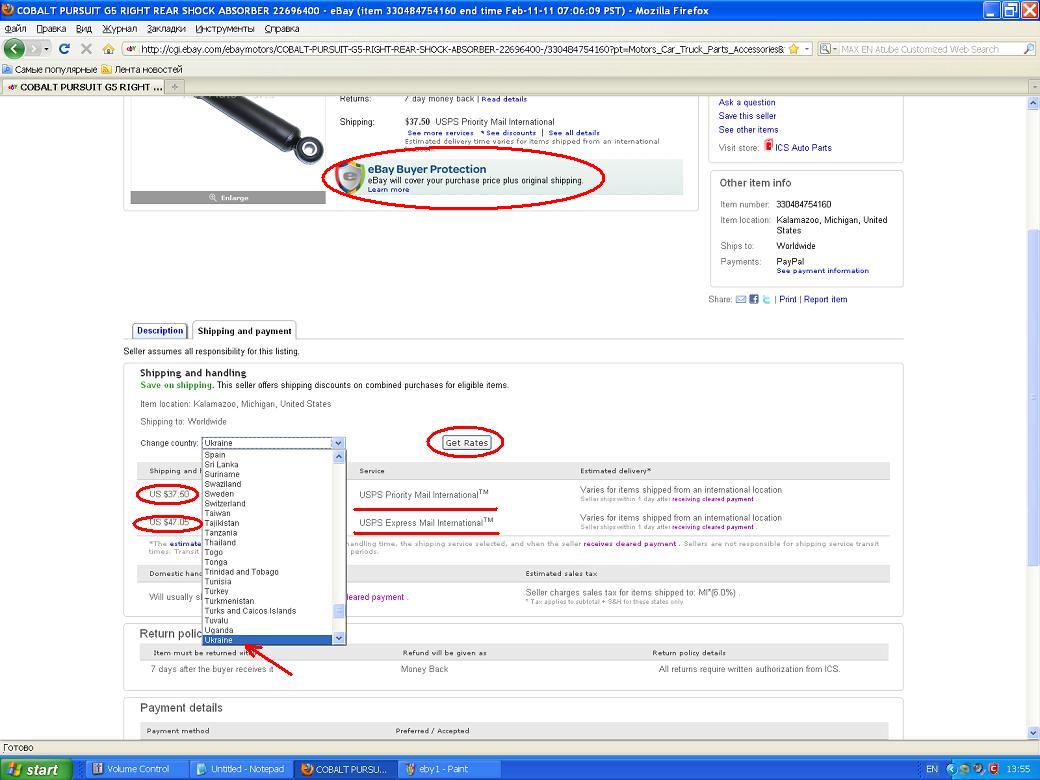Click the red ICS store tag icon
1040x780 pixels.
pyautogui.click(x=768, y=145)
